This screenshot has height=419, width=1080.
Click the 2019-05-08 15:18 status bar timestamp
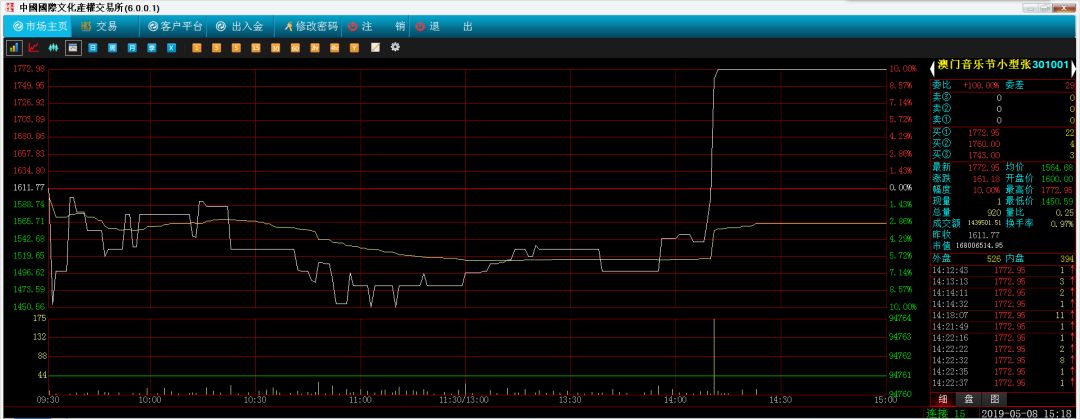[1027, 413]
